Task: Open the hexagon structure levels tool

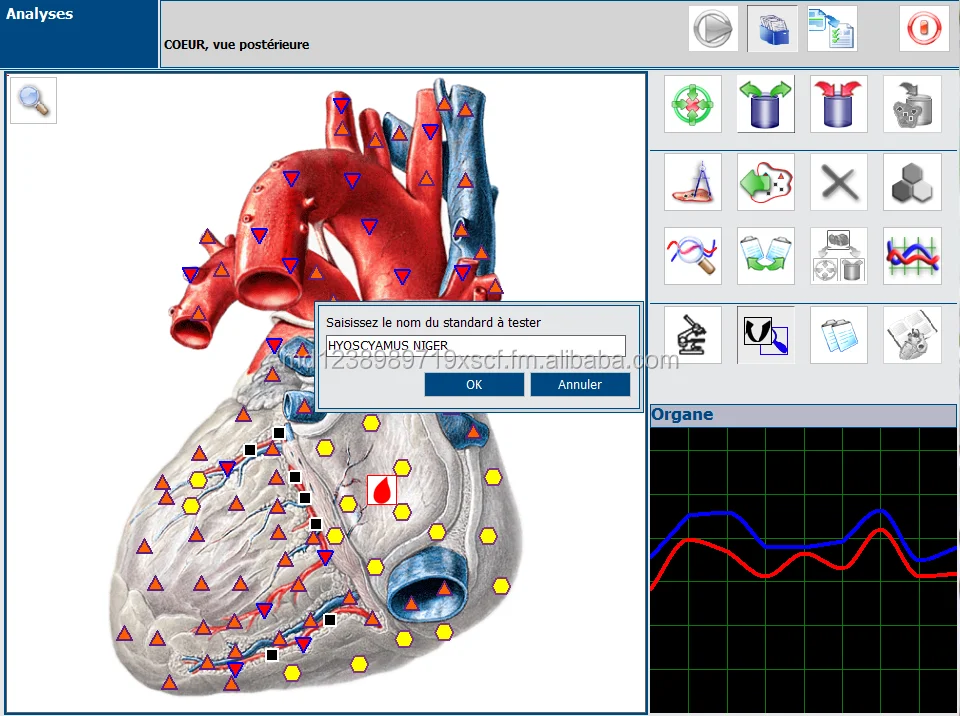Action: [x=911, y=183]
